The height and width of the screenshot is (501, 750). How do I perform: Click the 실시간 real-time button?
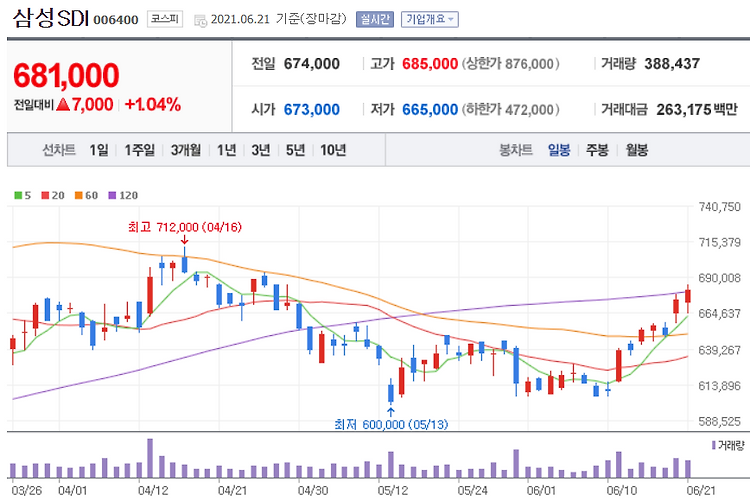click(375, 19)
